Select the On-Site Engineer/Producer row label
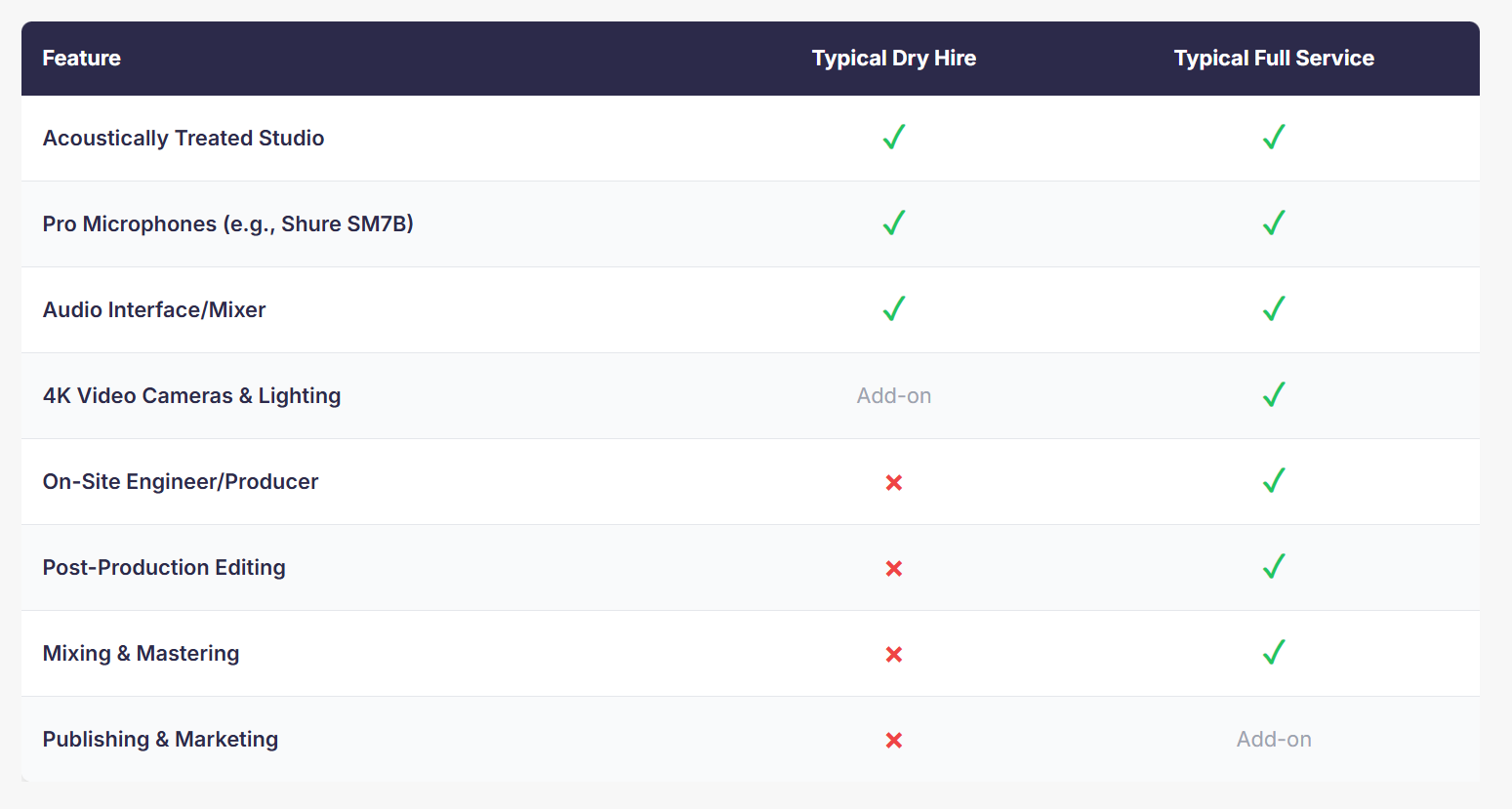The width and height of the screenshot is (1512, 809). (x=181, y=482)
